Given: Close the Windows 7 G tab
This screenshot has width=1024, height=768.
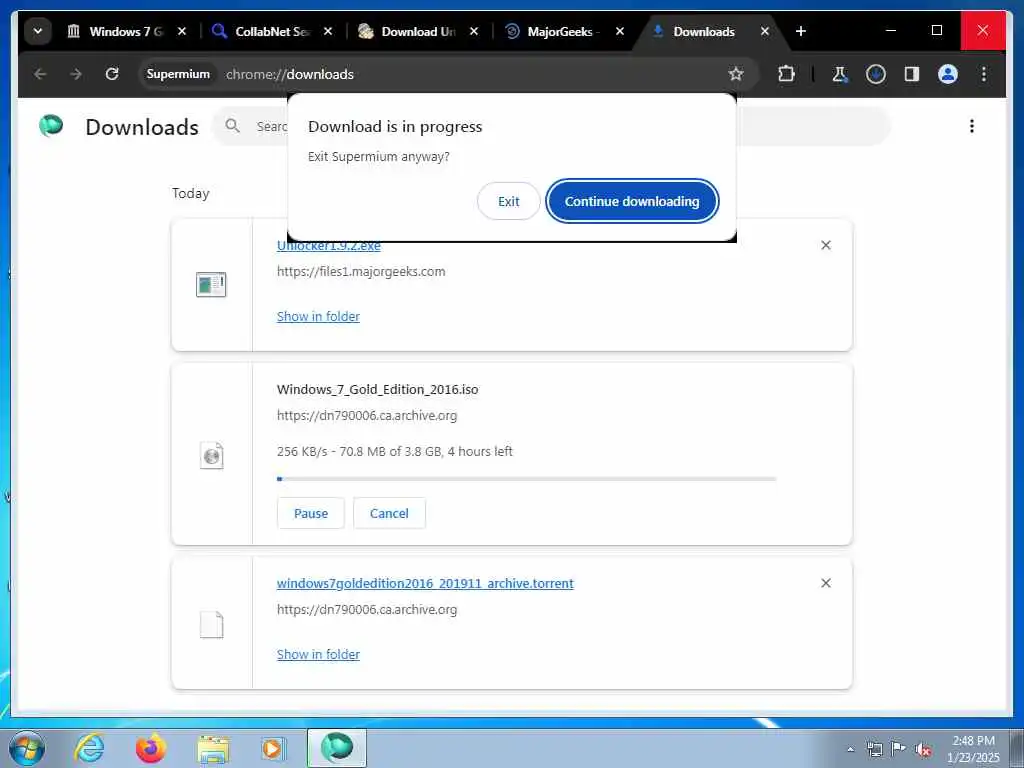Looking at the screenshot, I should 182,31.
